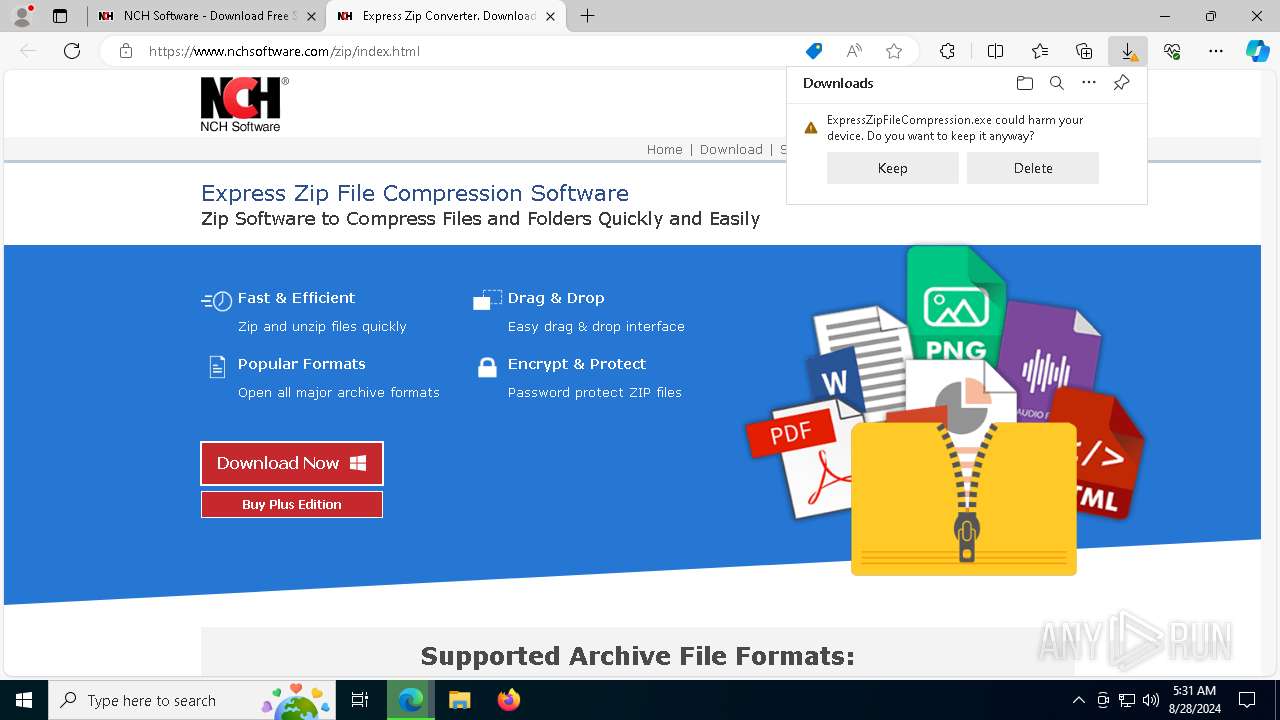Click the Buy Plus Edition button
Image resolution: width=1280 pixels, height=720 pixels.
tap(292, 504)
